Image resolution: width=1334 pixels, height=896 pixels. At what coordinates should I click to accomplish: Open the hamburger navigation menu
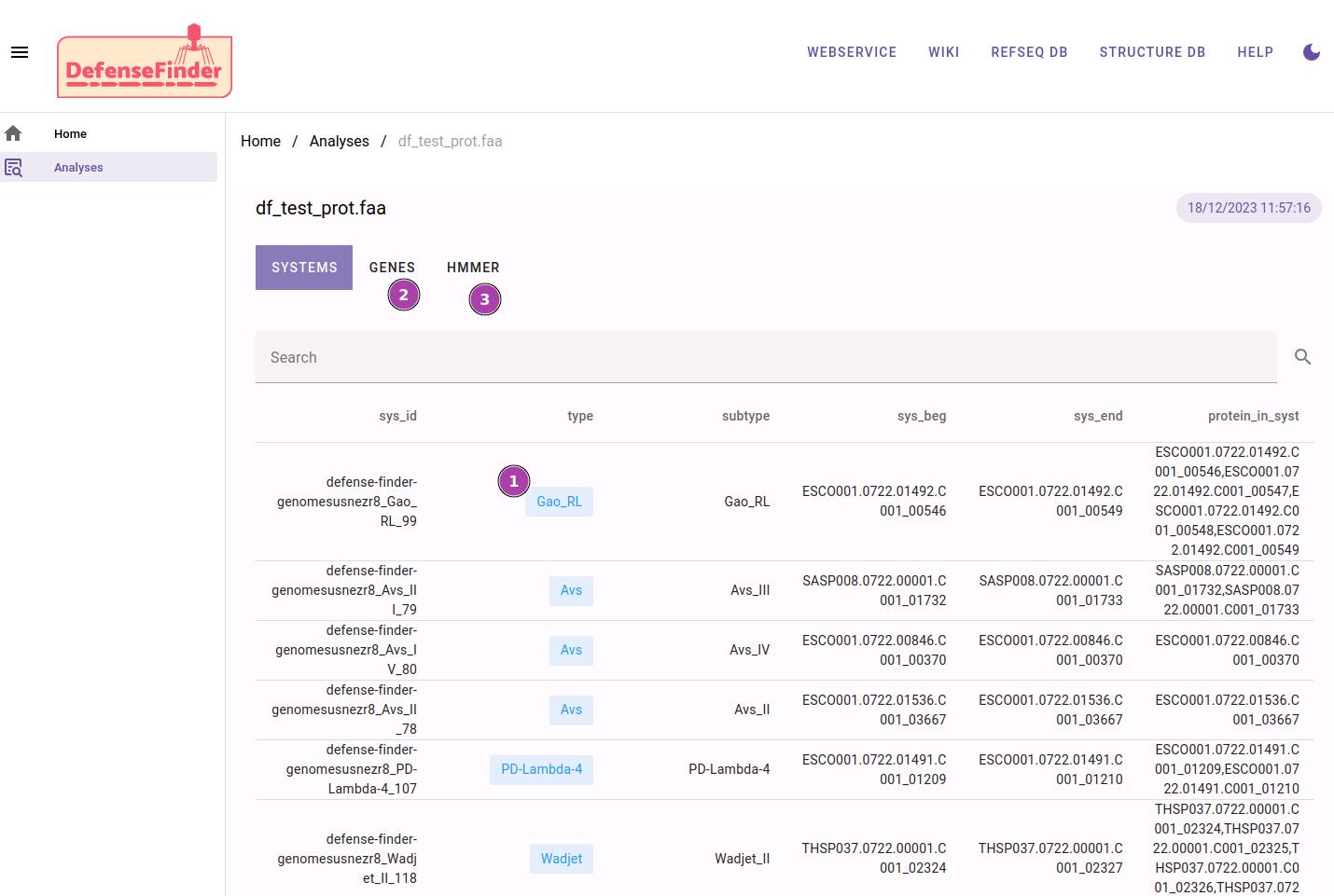coord(20,52)
